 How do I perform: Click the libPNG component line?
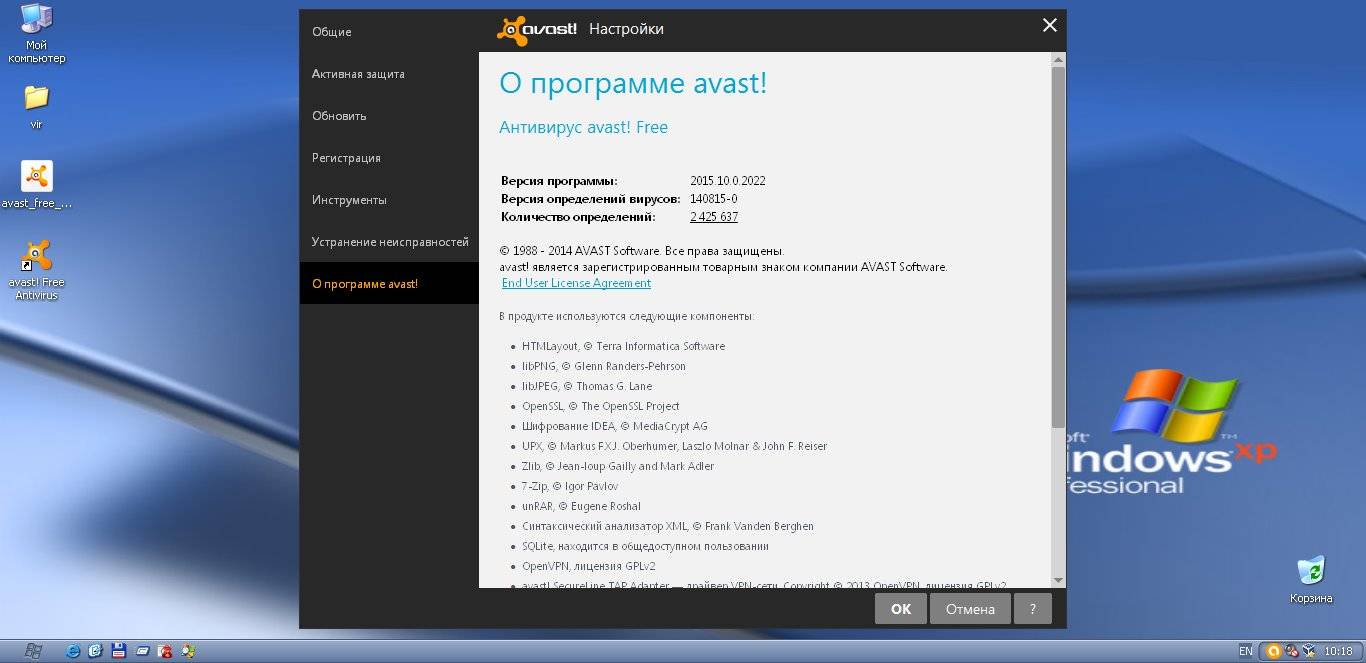(x=604, y=366)
